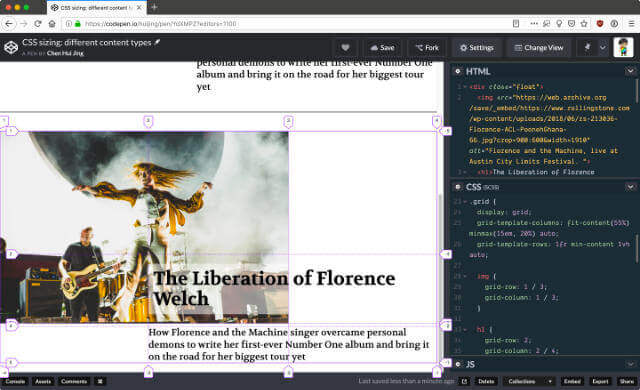640x390 pixels.
Task: Save the pen
Action: (382, 47)
